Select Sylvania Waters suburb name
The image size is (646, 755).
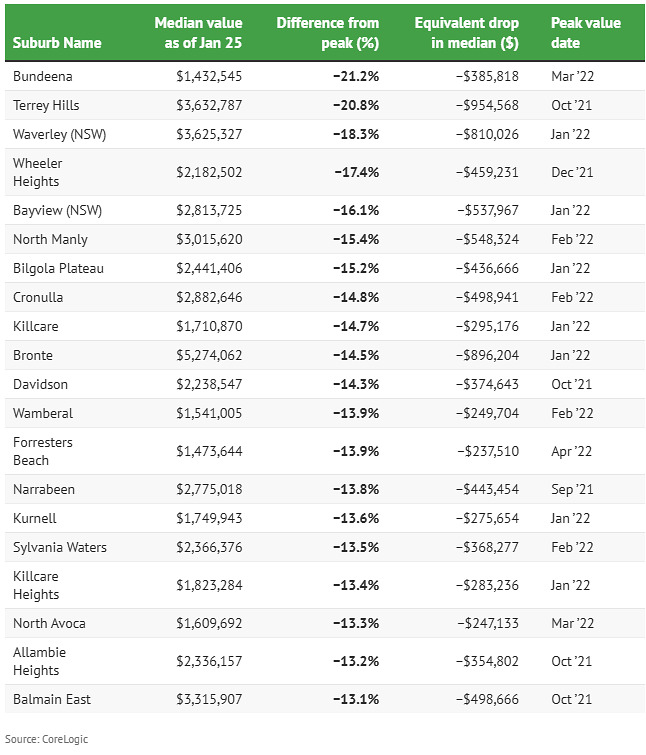point(60,547)
